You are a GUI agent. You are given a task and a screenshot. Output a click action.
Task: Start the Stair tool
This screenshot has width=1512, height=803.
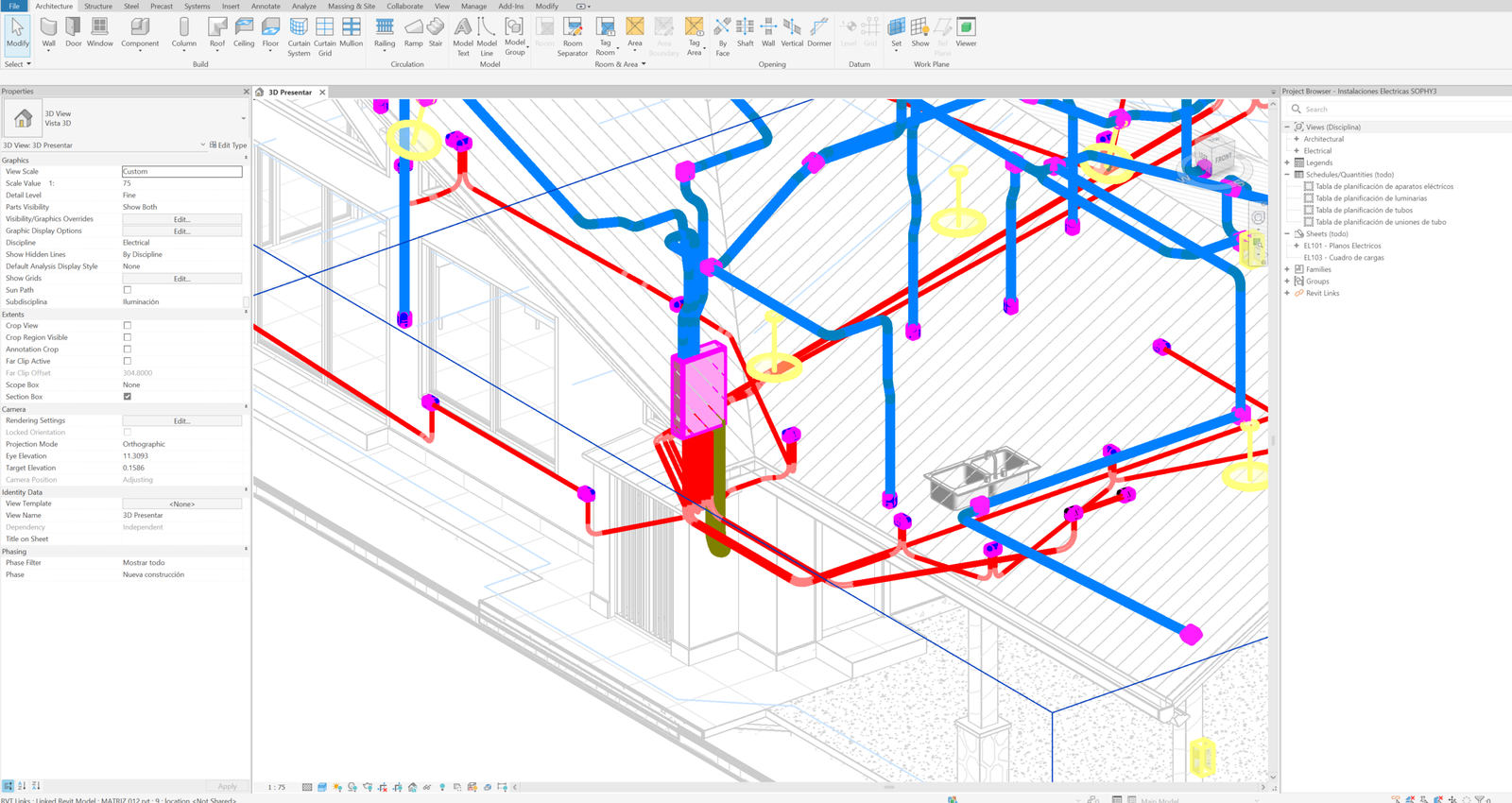coord(436,32)
